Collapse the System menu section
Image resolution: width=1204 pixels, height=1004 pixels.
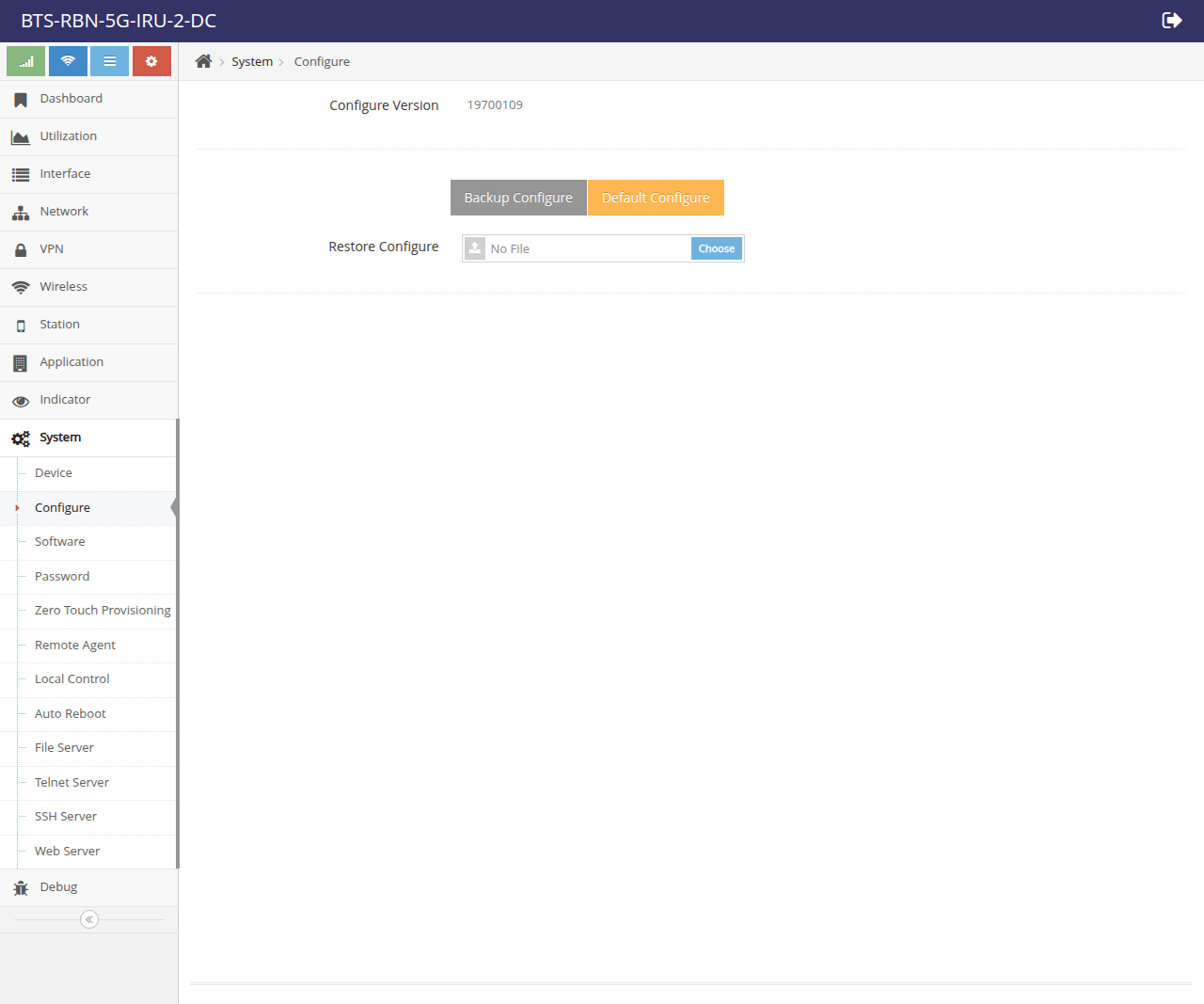point(88,438)
